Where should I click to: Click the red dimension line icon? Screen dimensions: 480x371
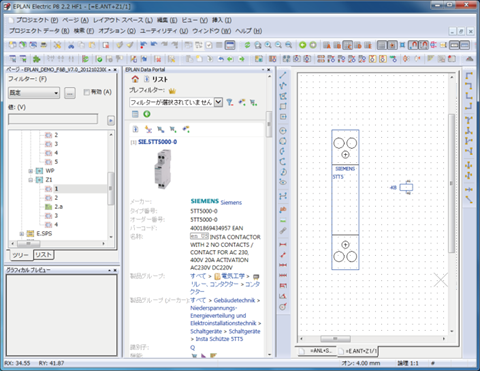pyautogui.click(x=283, y=244)
